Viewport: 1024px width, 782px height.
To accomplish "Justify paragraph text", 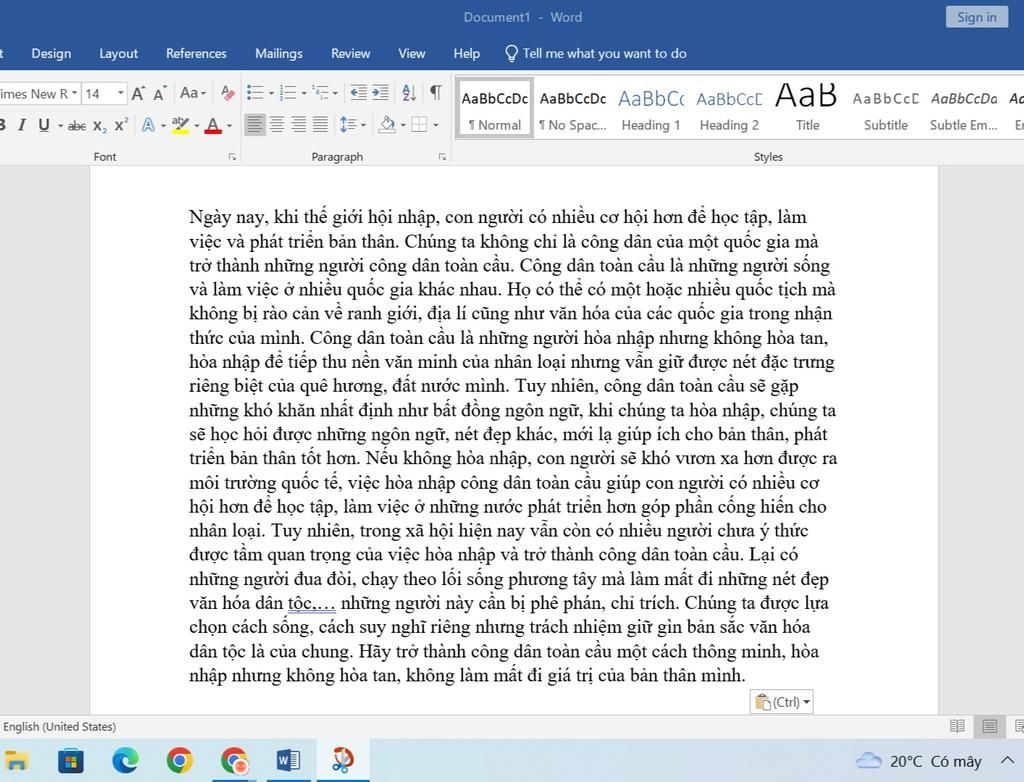I will click(320, 125).
